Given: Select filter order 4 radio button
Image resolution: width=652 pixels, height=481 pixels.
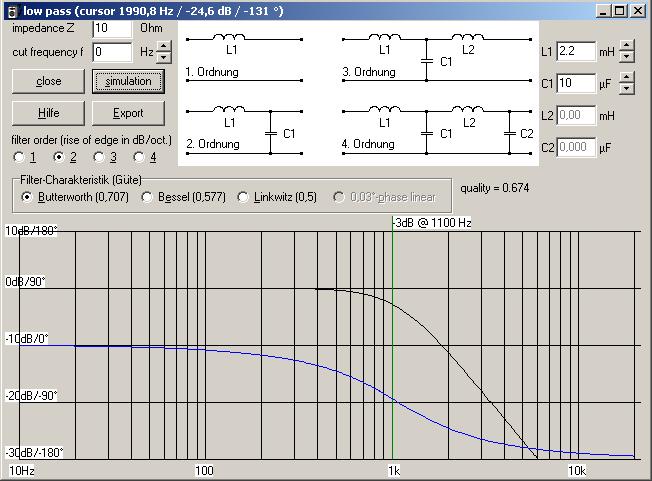Looking at the screenshot, I should tap(139, 157).
